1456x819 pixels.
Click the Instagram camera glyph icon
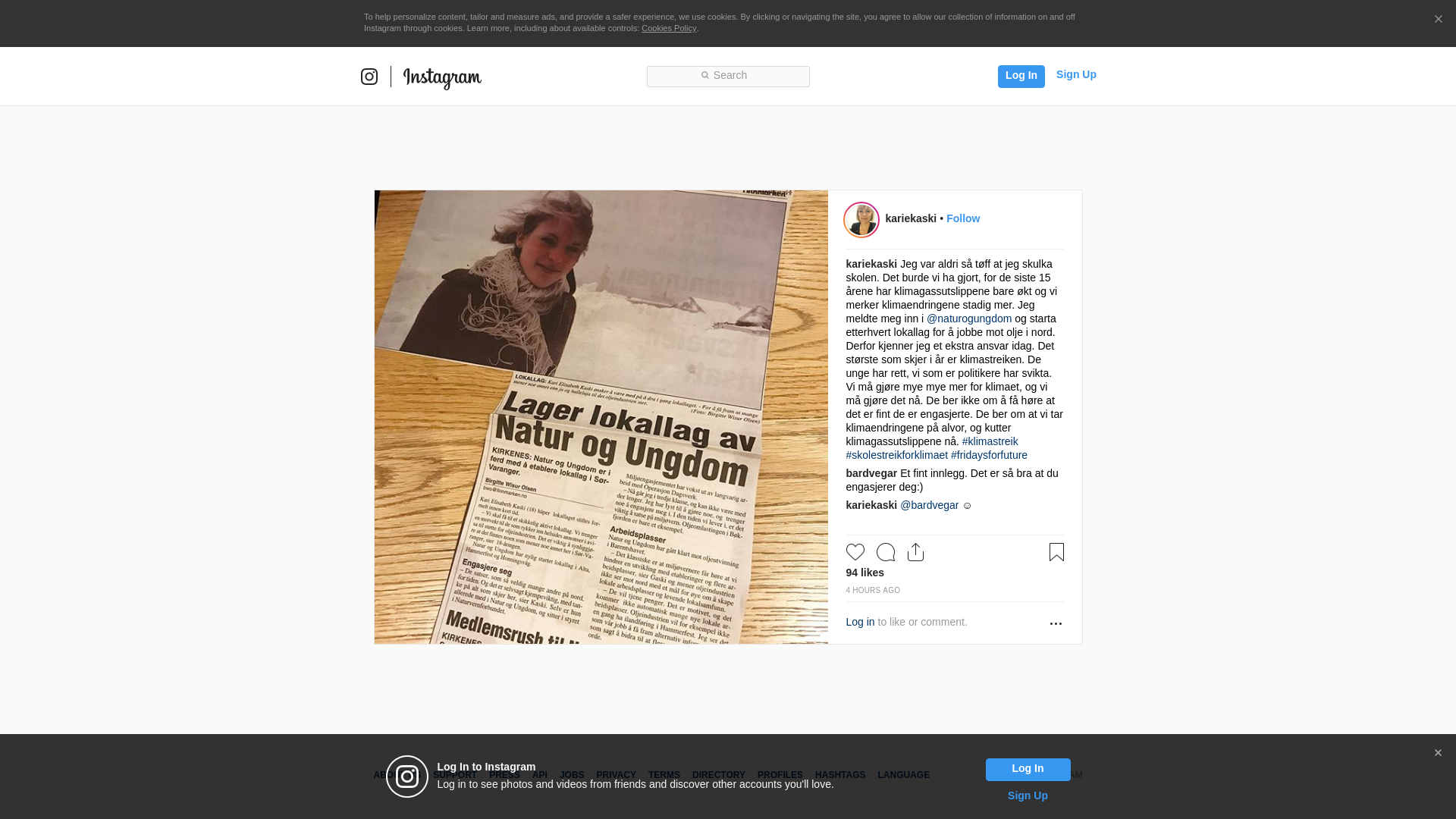tap(369, 77)
